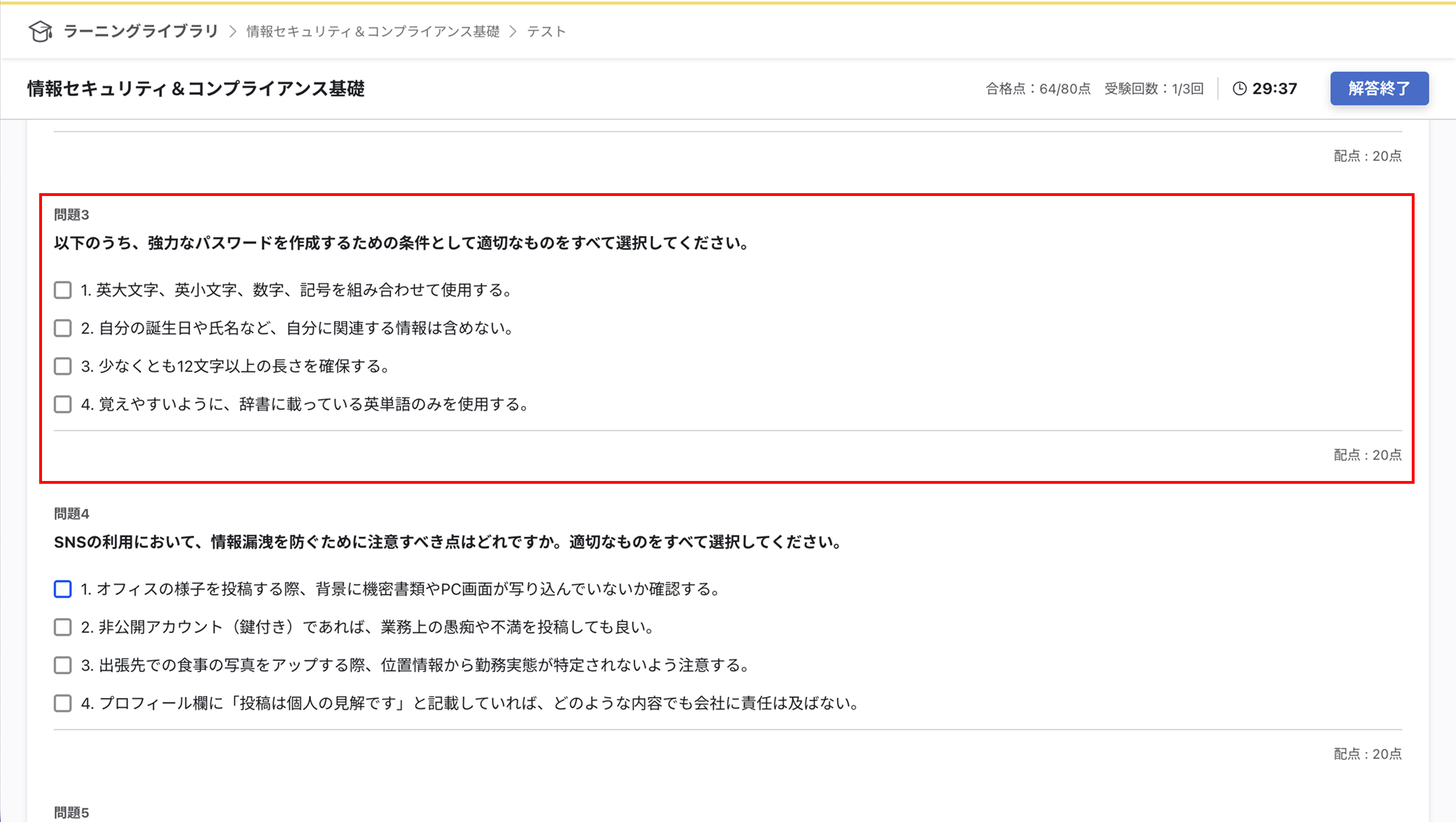Open ラーニングライブラリ from the breadcrumb

141,32
